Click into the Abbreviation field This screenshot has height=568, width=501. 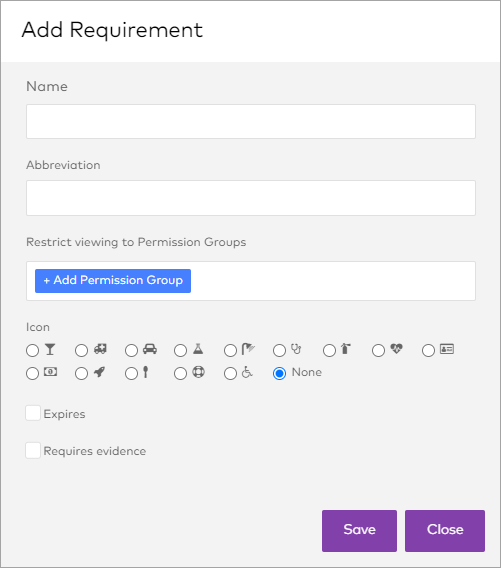tap(251, 198)
